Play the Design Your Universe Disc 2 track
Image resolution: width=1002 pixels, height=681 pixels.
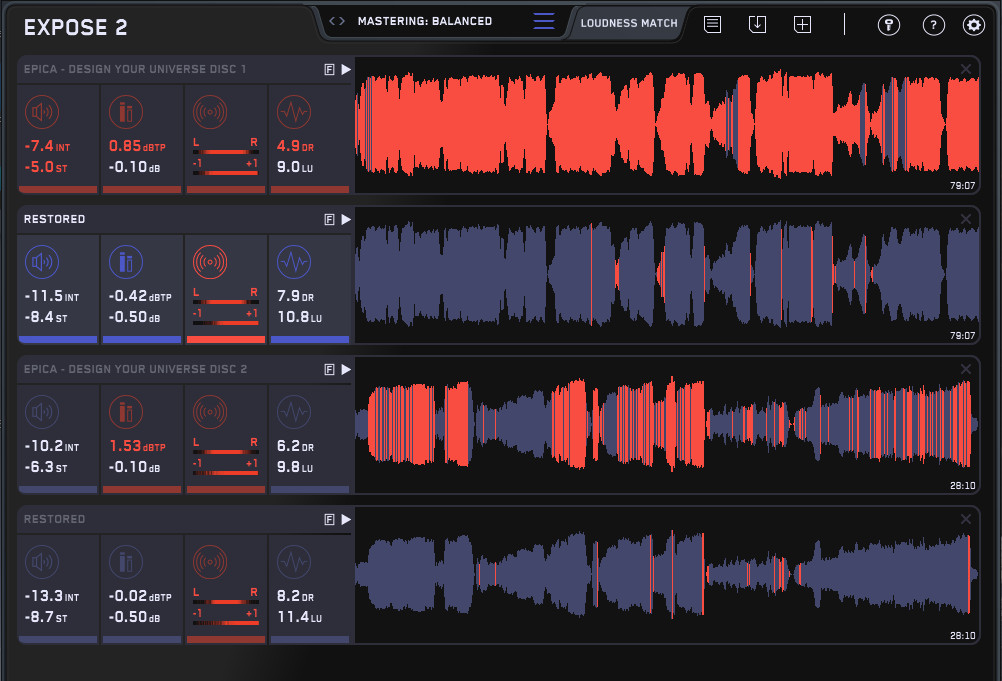[x=346, y=369]
